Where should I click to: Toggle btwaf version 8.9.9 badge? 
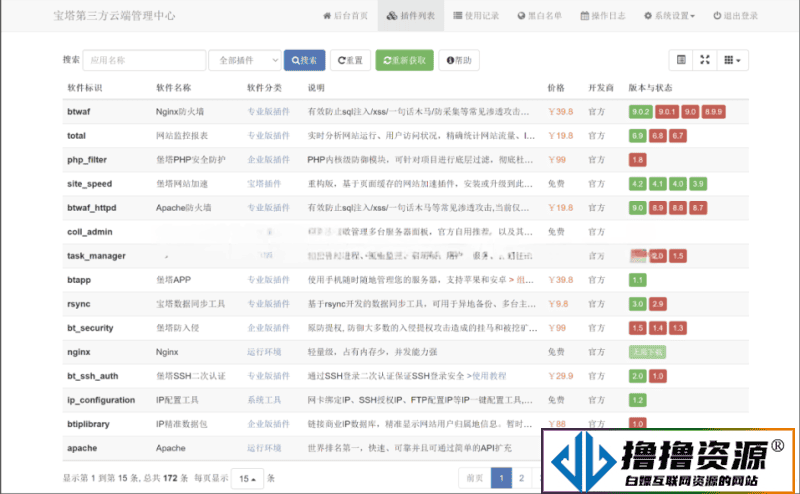tap(713, 112)
